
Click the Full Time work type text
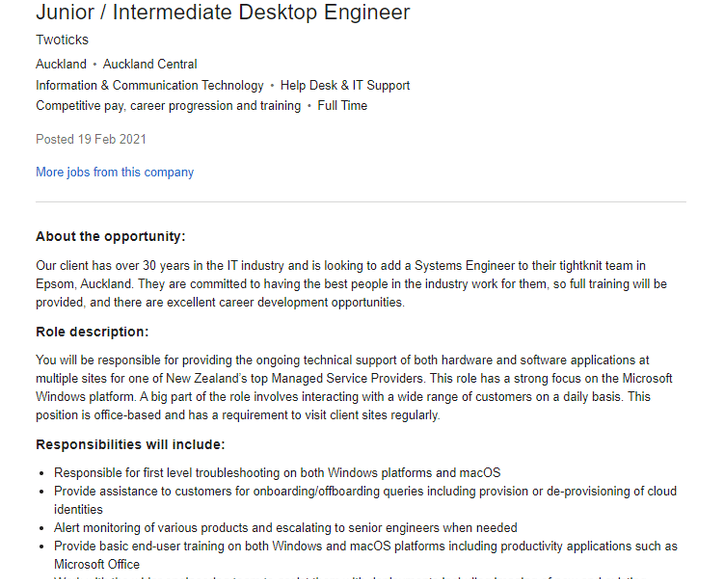342,106
